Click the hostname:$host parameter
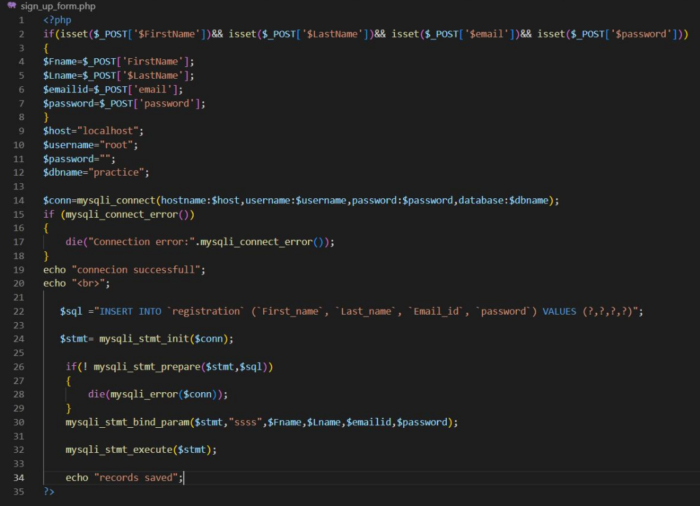The image size is (700, 506). [200, 201]
